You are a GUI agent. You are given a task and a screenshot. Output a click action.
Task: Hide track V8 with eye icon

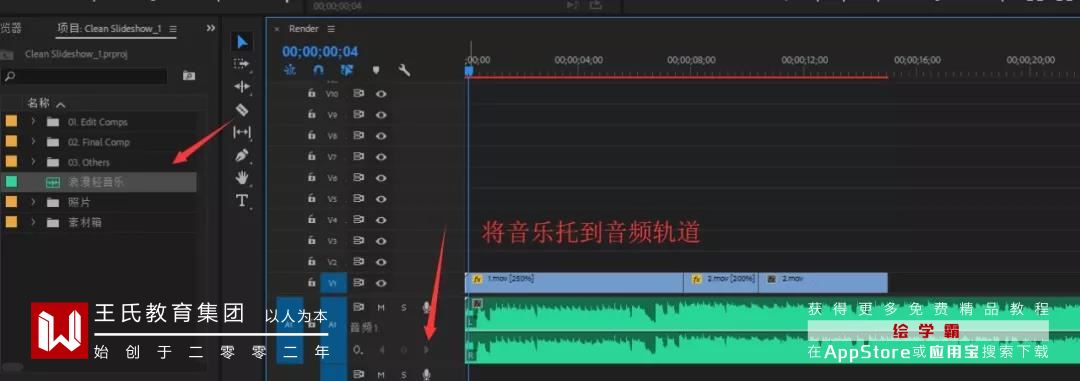[x=381, y=136]
